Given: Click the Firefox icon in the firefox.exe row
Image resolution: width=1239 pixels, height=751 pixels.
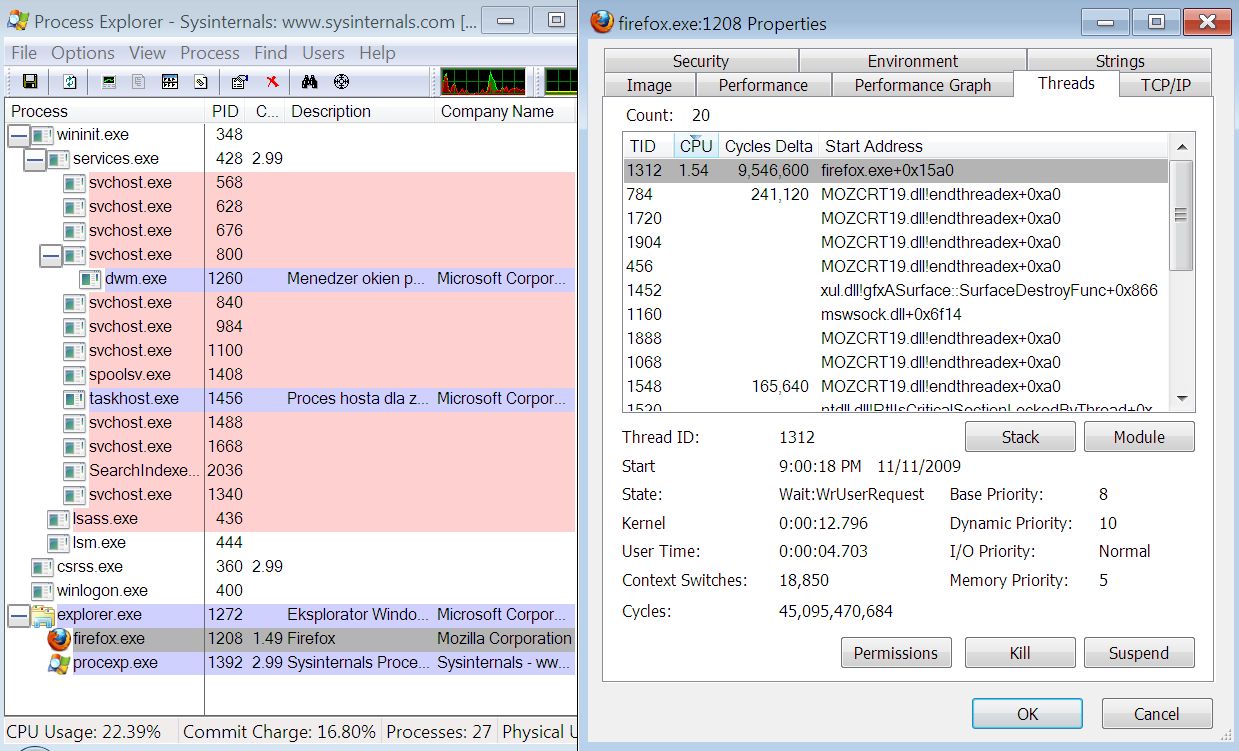Looking at the screenshot, I should click(59, 638).
